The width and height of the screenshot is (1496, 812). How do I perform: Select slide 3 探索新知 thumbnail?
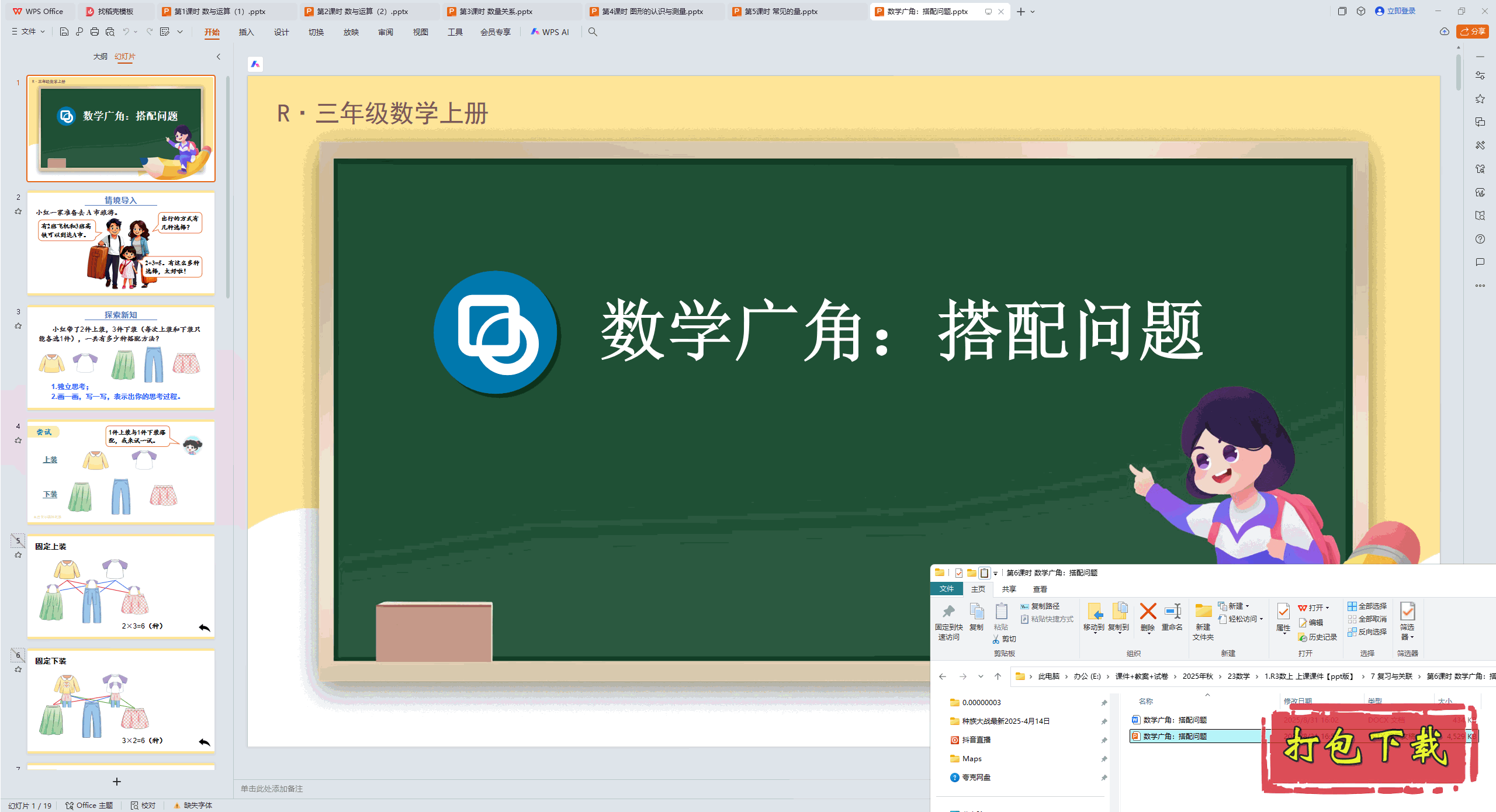coord(121,357)
